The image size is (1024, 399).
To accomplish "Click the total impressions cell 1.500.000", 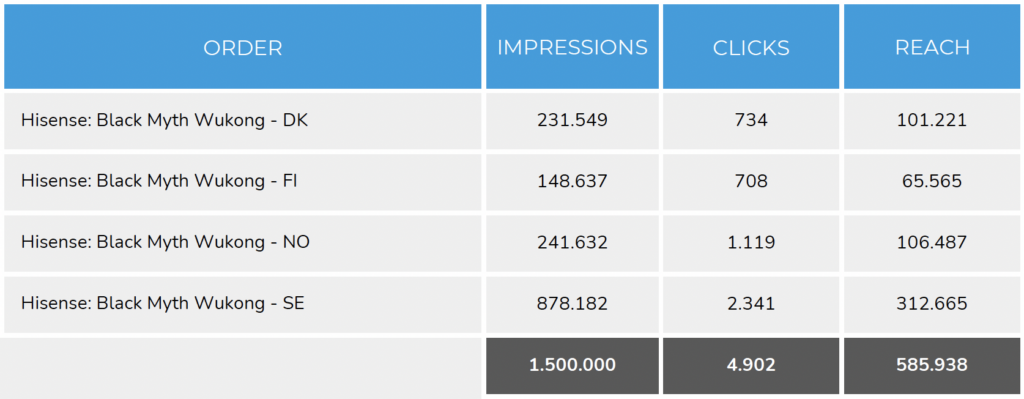I will click(x=572, y=366).
